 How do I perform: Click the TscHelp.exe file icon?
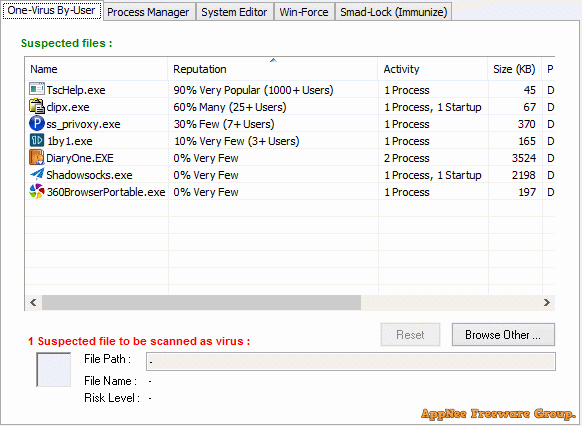(37, 89)
